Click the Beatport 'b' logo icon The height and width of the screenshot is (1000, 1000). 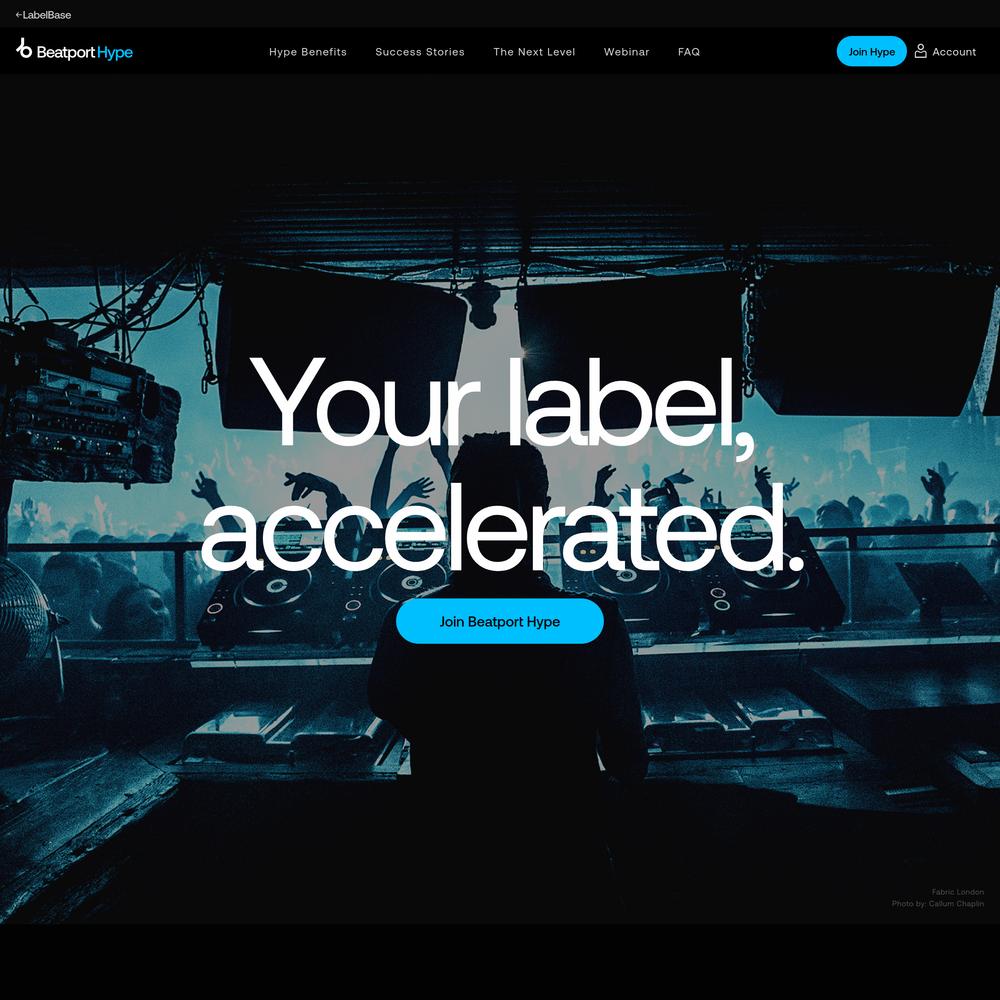click(x=24, y=48)
